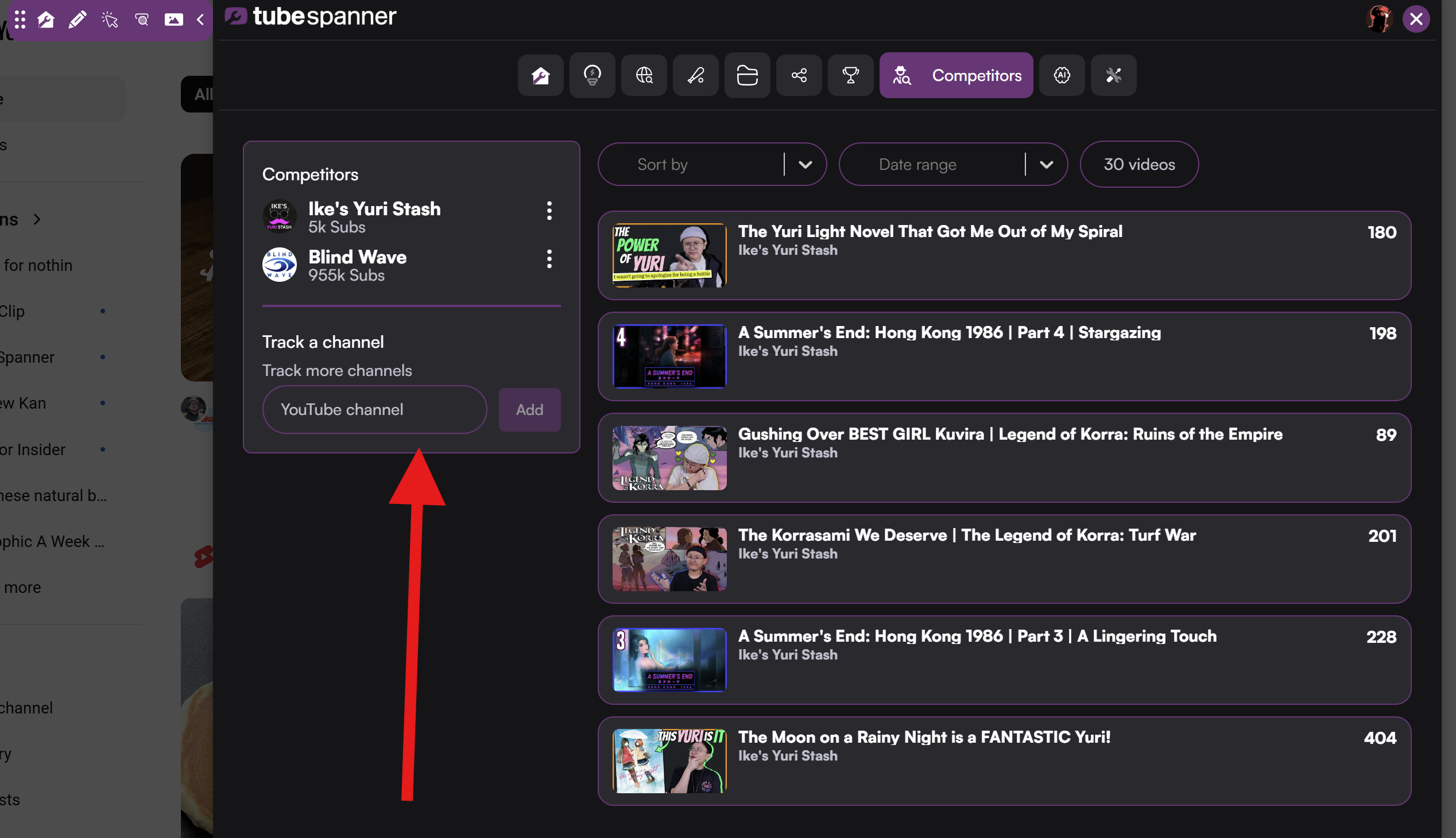This screenshot has width=1456, height=838.
Task: Click the Add channel button
Action: (530, 409)
